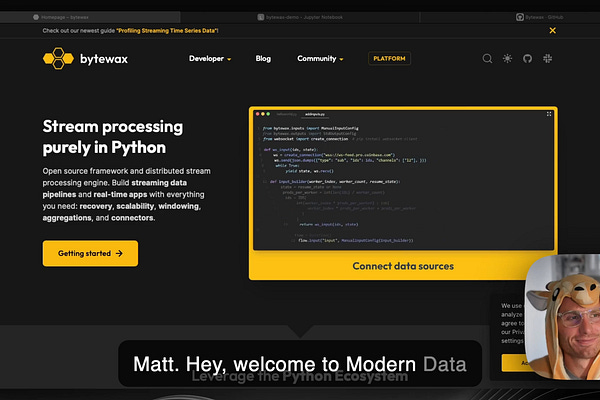Open the Profiling Streaming Time Series Data guide link
This screenshot has height=400, width=600.
click(167, 31)
